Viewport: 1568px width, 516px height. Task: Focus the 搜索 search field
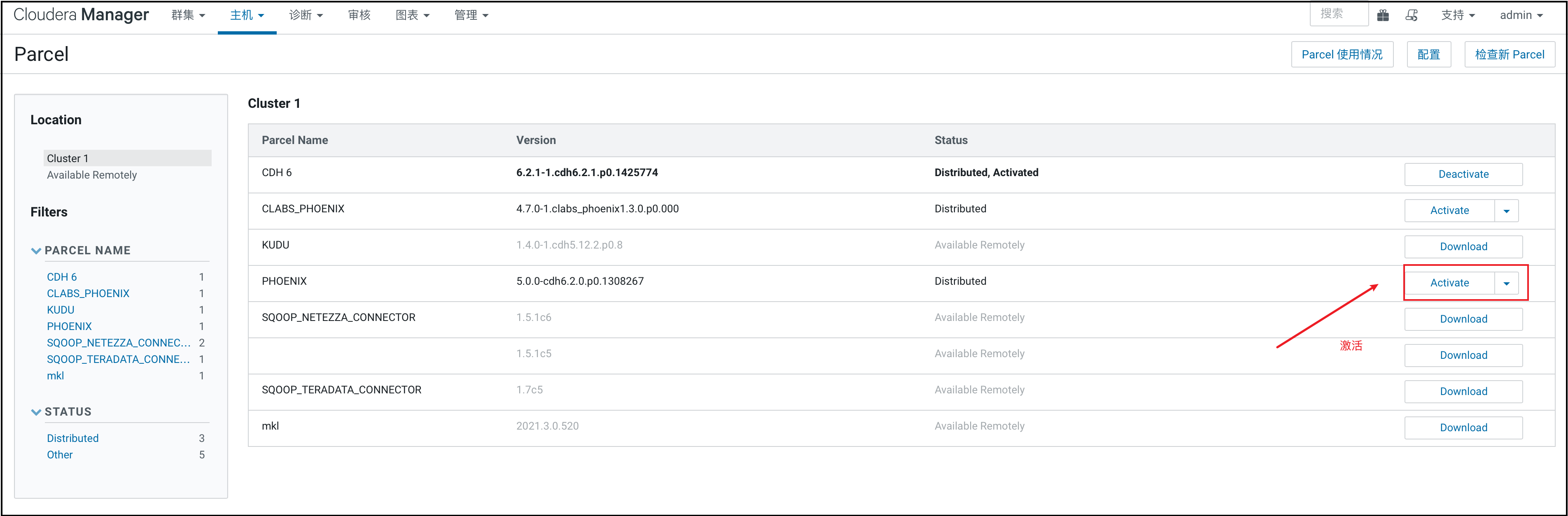tap(1339, 14)
